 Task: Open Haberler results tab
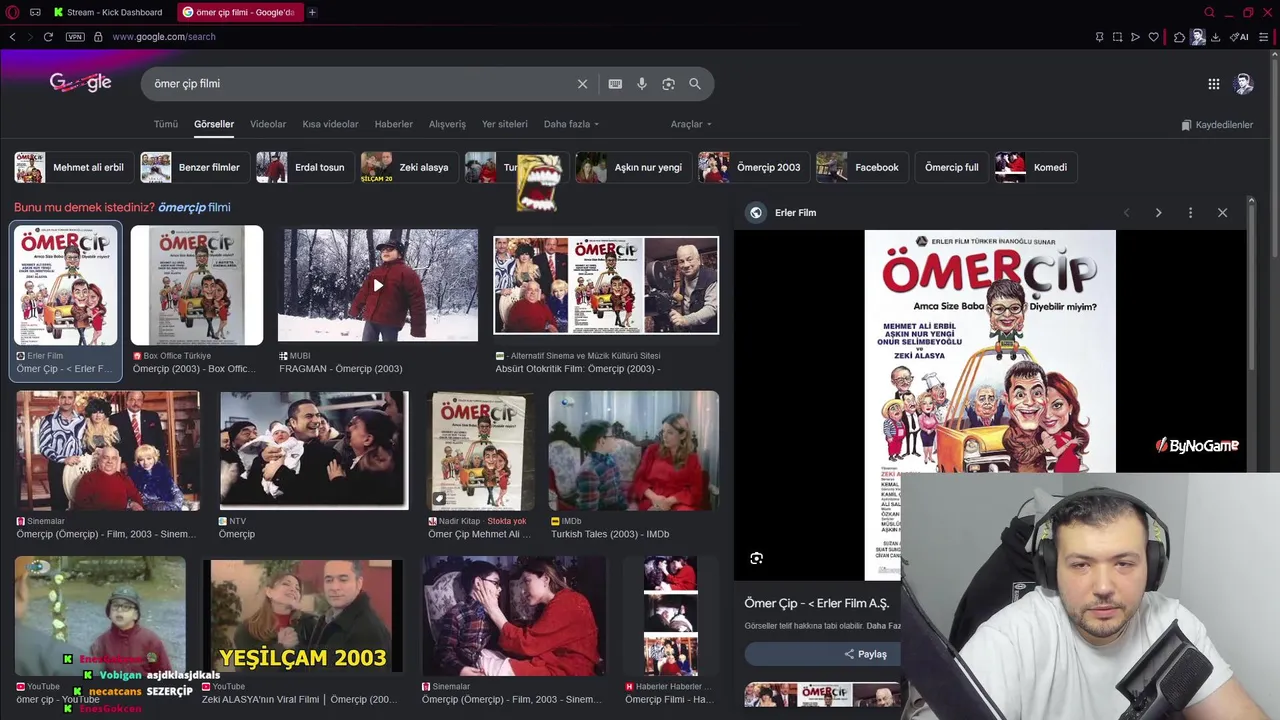point(393,124)
